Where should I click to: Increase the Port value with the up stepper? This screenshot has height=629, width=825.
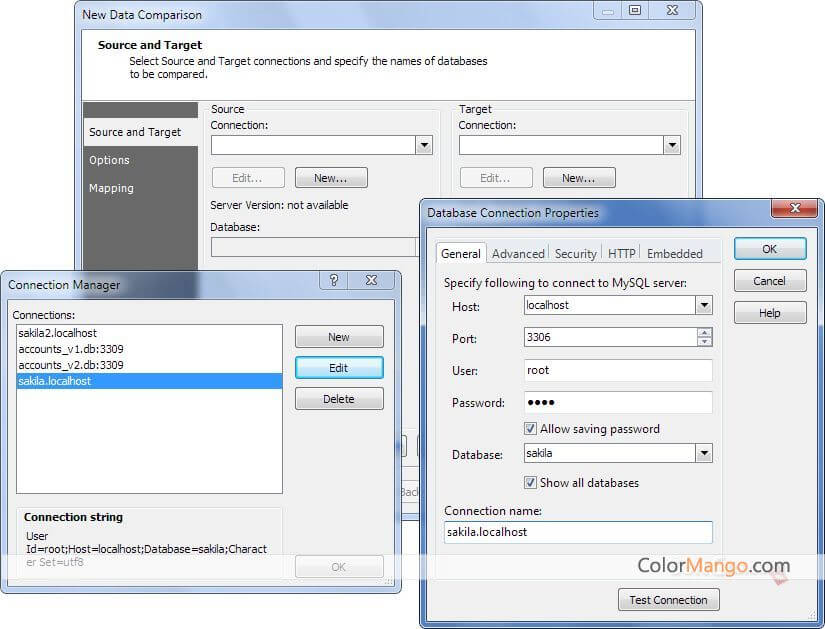point(706,332)
